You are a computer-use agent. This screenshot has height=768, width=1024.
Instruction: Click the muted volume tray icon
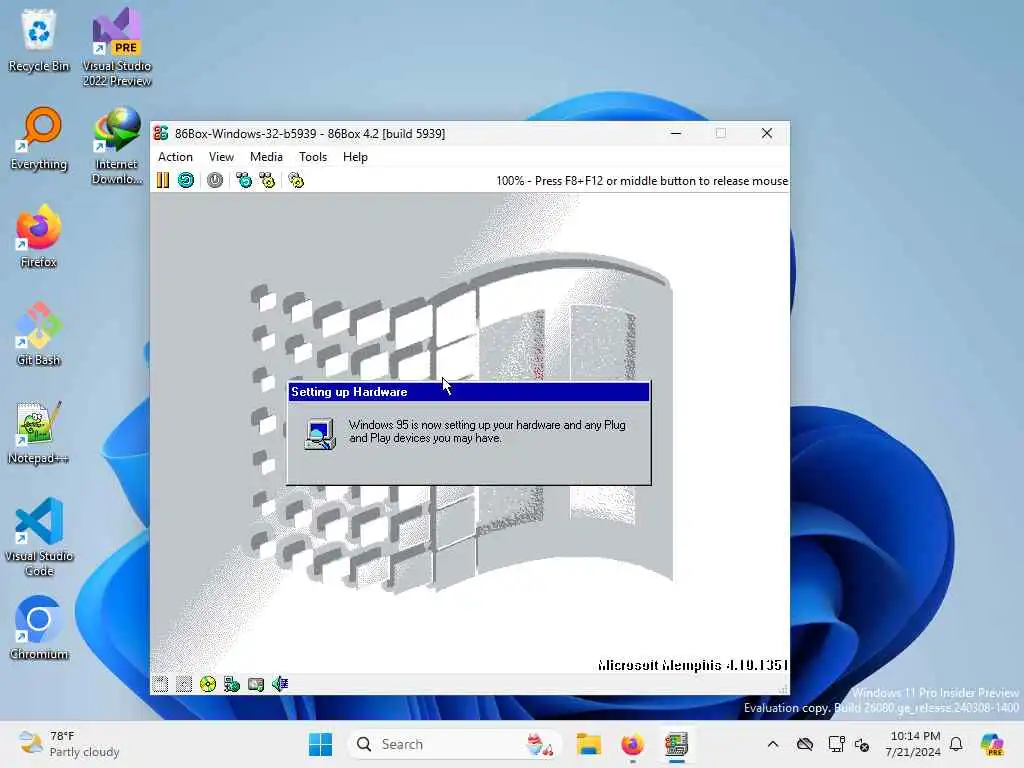[x=862, y=744]
